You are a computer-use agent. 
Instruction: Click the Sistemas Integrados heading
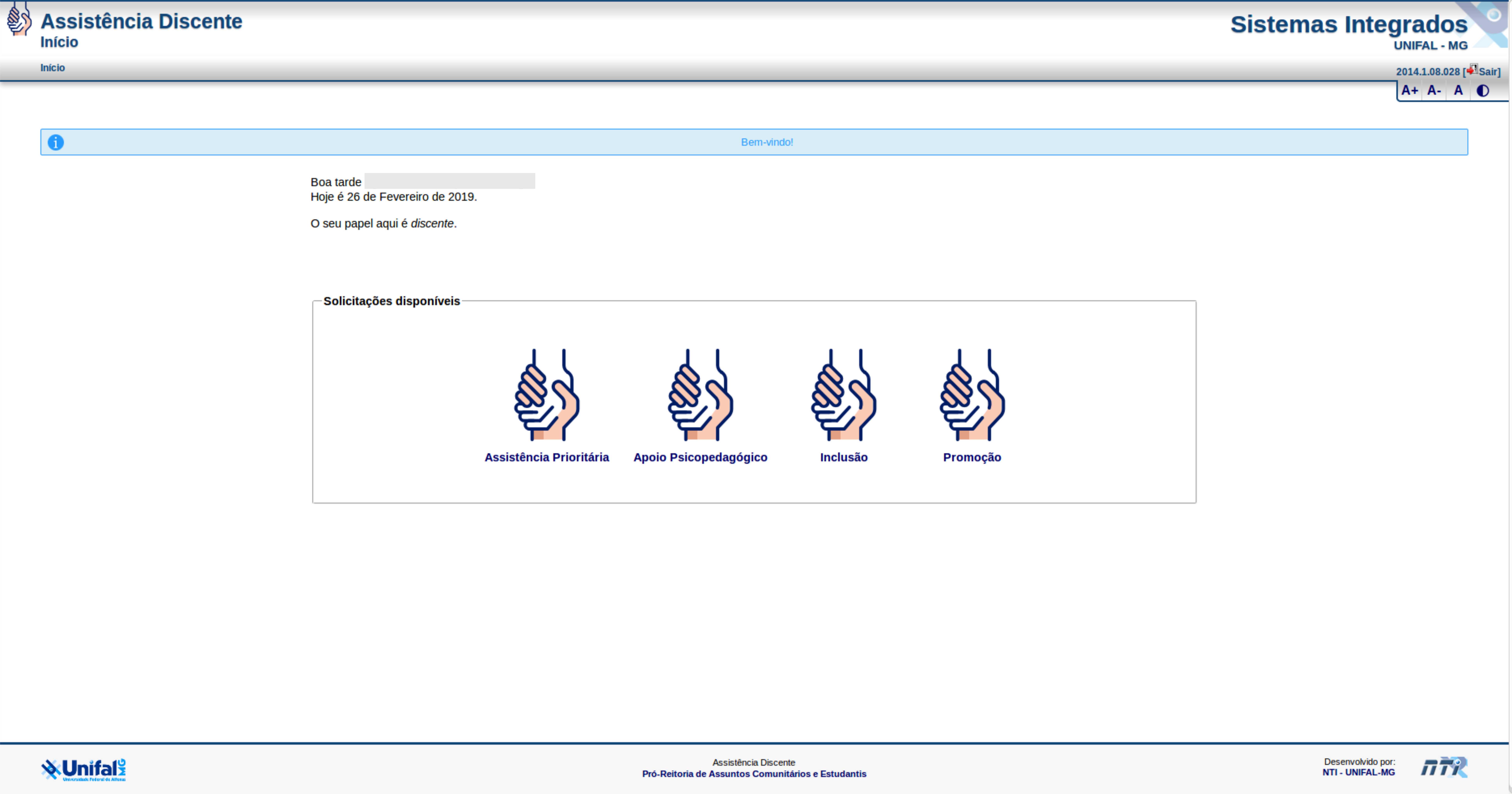[1349, 25]
